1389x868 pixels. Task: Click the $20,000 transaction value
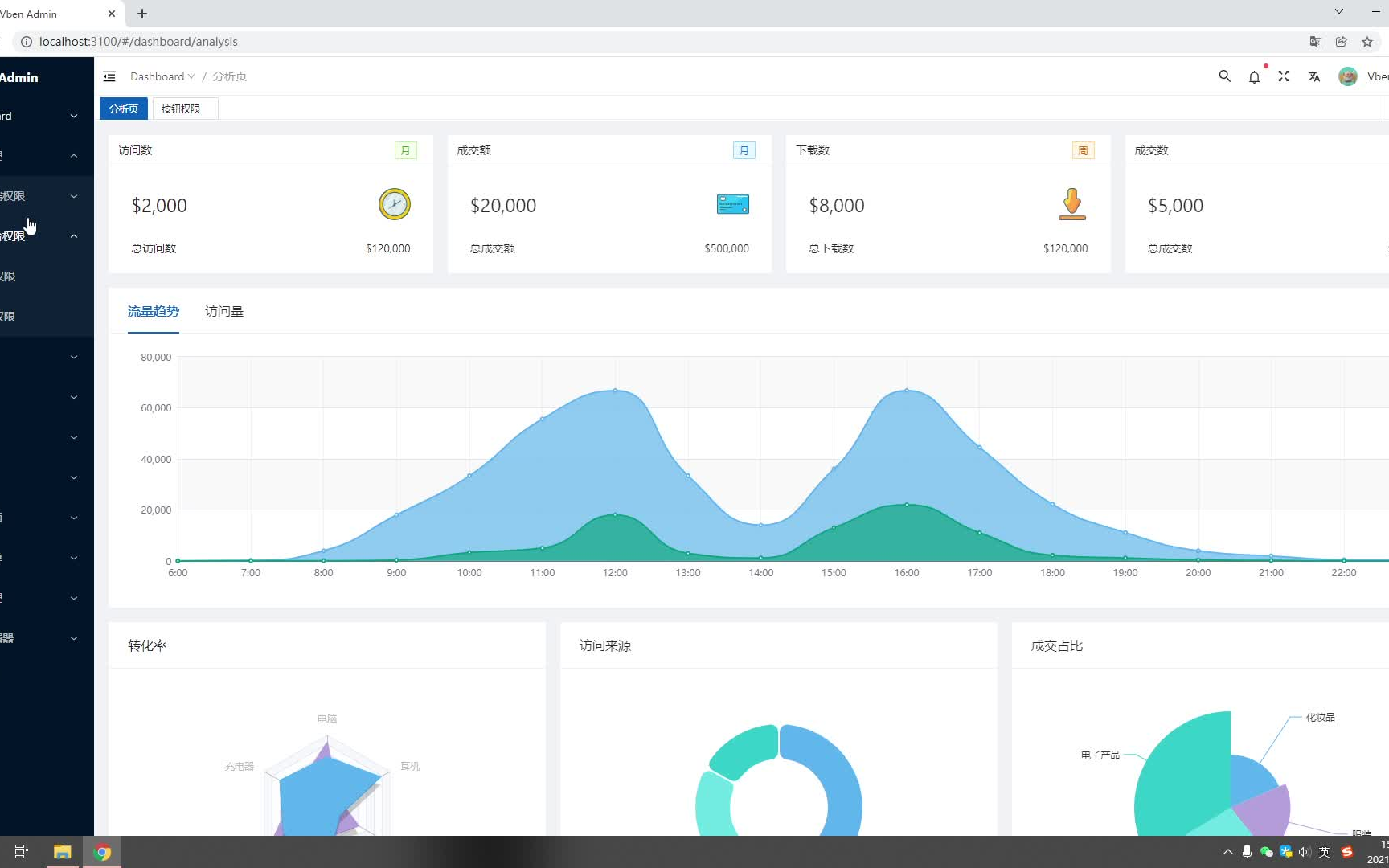(x=503, y=205)
